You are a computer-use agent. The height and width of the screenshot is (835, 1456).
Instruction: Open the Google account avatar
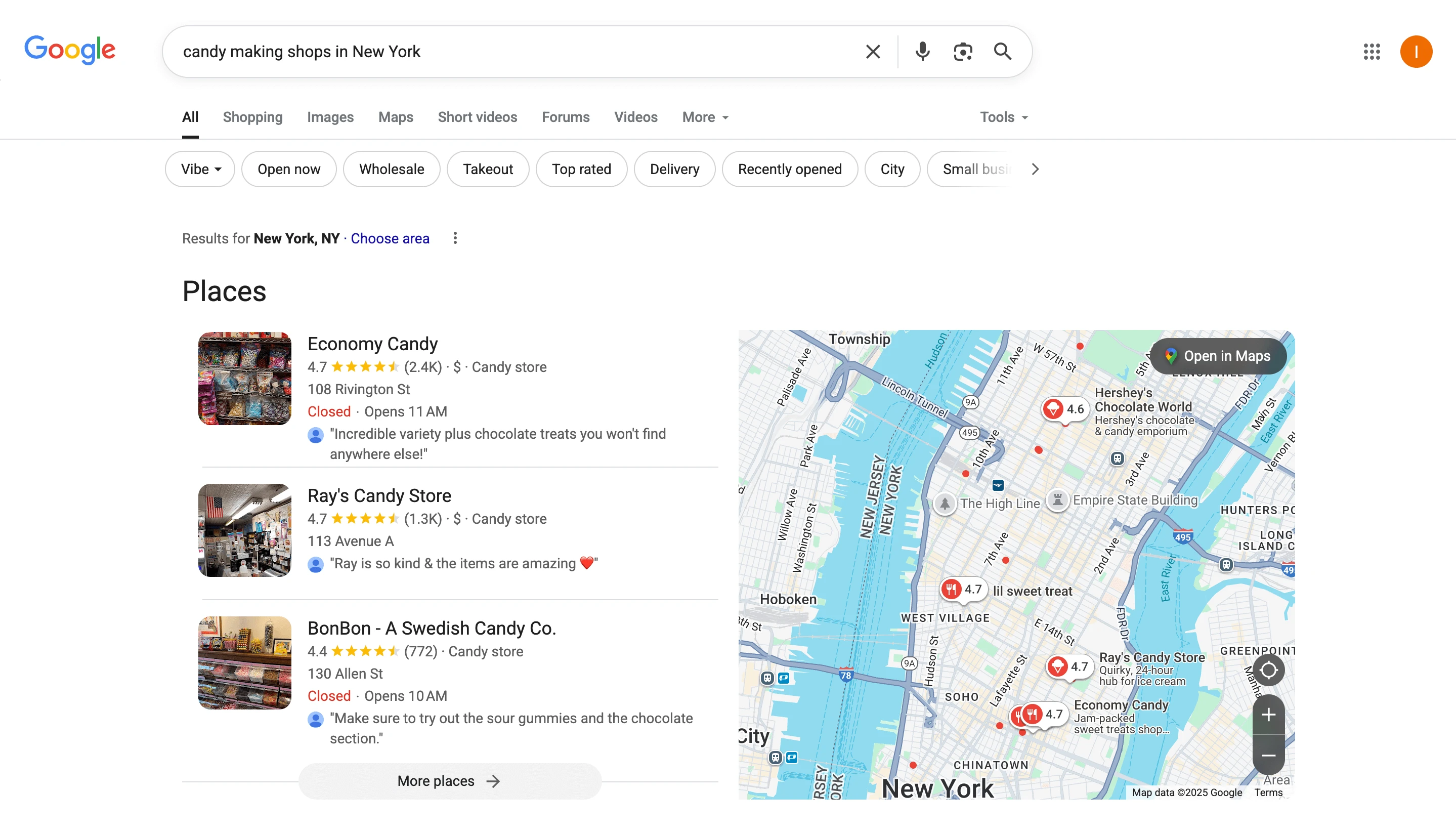pos(1416,52)
